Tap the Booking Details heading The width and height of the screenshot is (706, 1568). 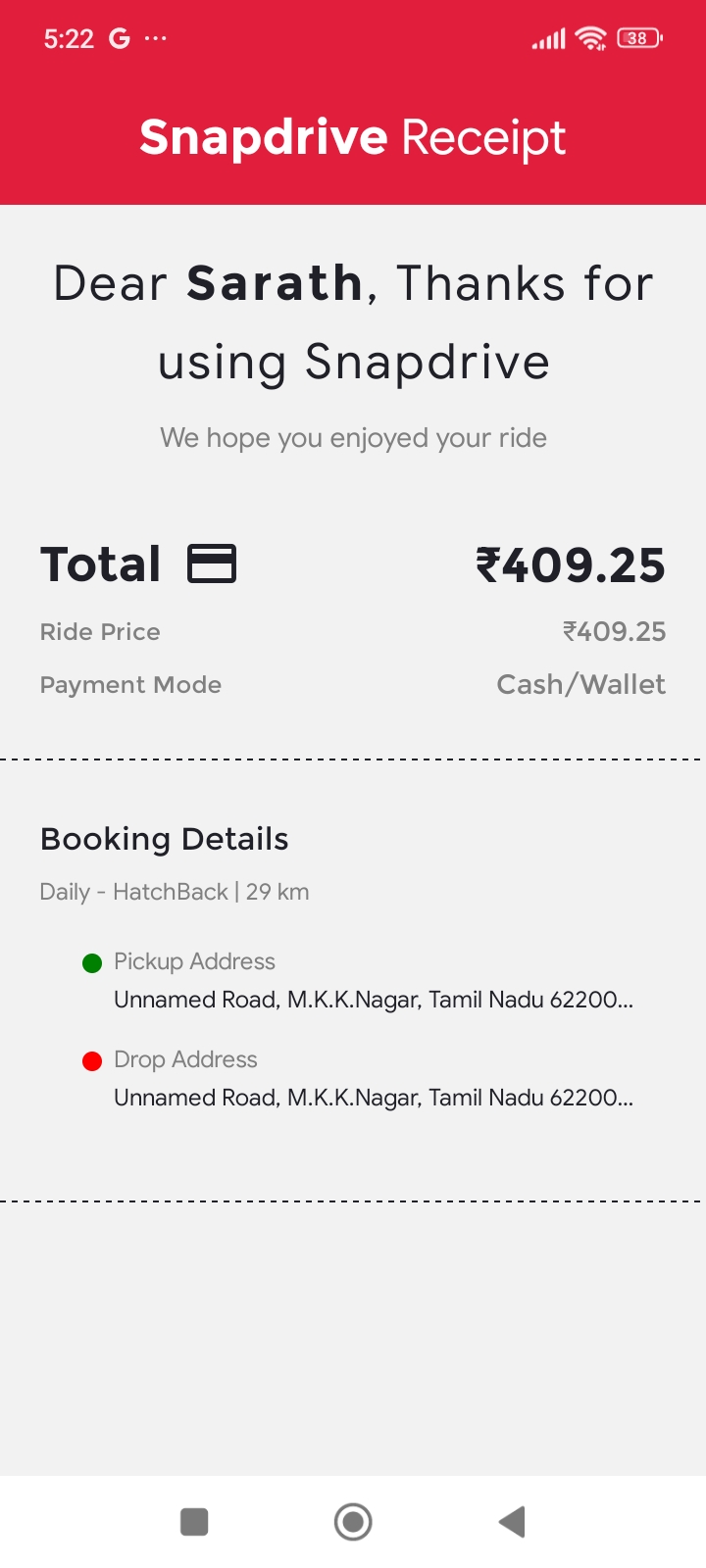tap(165, 839)
